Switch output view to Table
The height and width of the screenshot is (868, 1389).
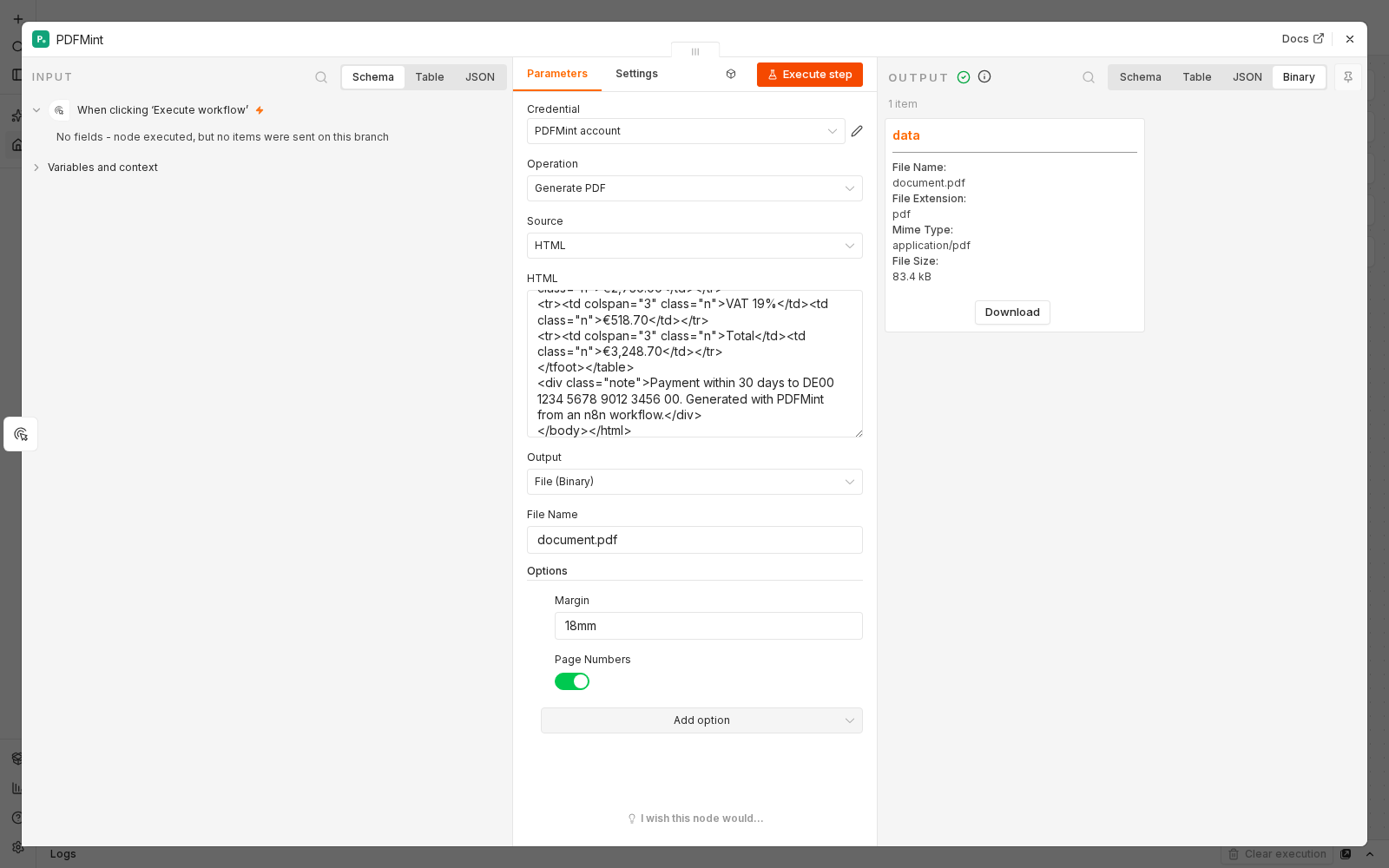1197,77
